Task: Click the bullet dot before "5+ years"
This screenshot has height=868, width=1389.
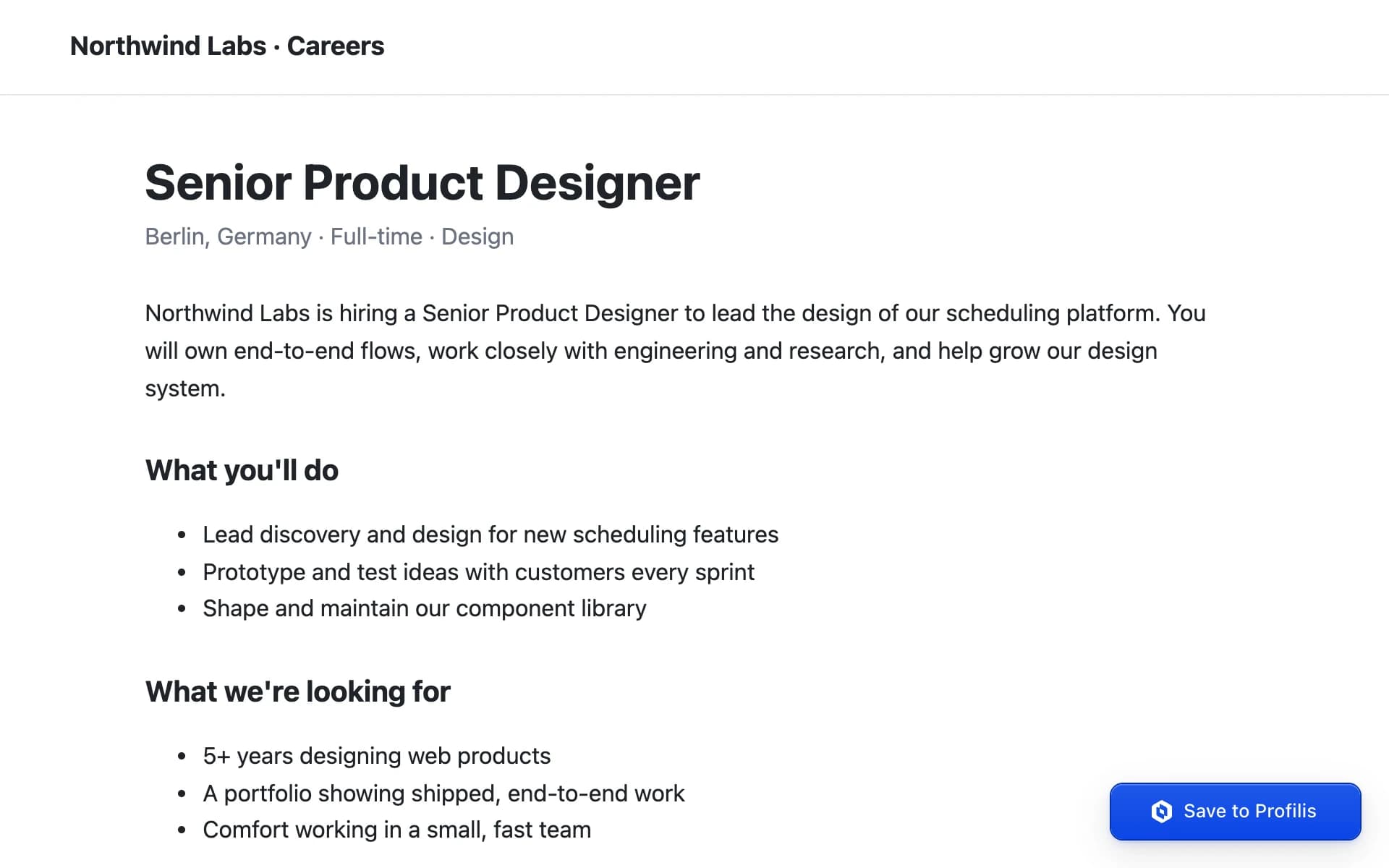Action: (x=182, y=757)
